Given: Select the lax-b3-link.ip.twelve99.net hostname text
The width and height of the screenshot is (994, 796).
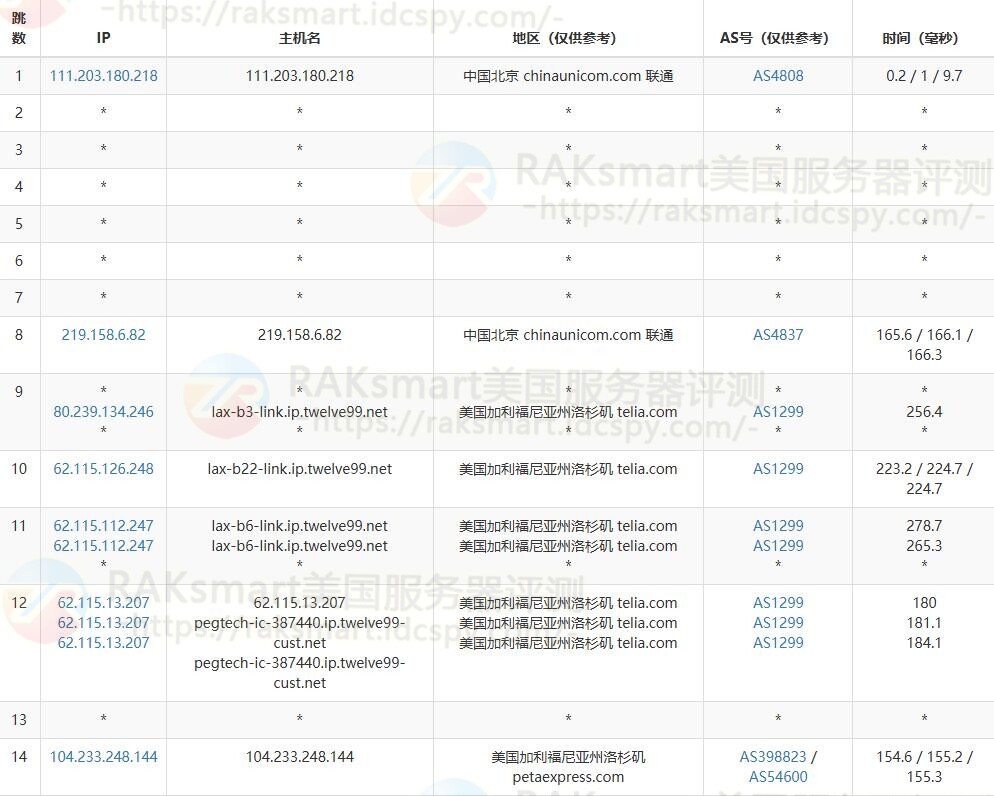Looking at the screenshot, I should [299, 412].
